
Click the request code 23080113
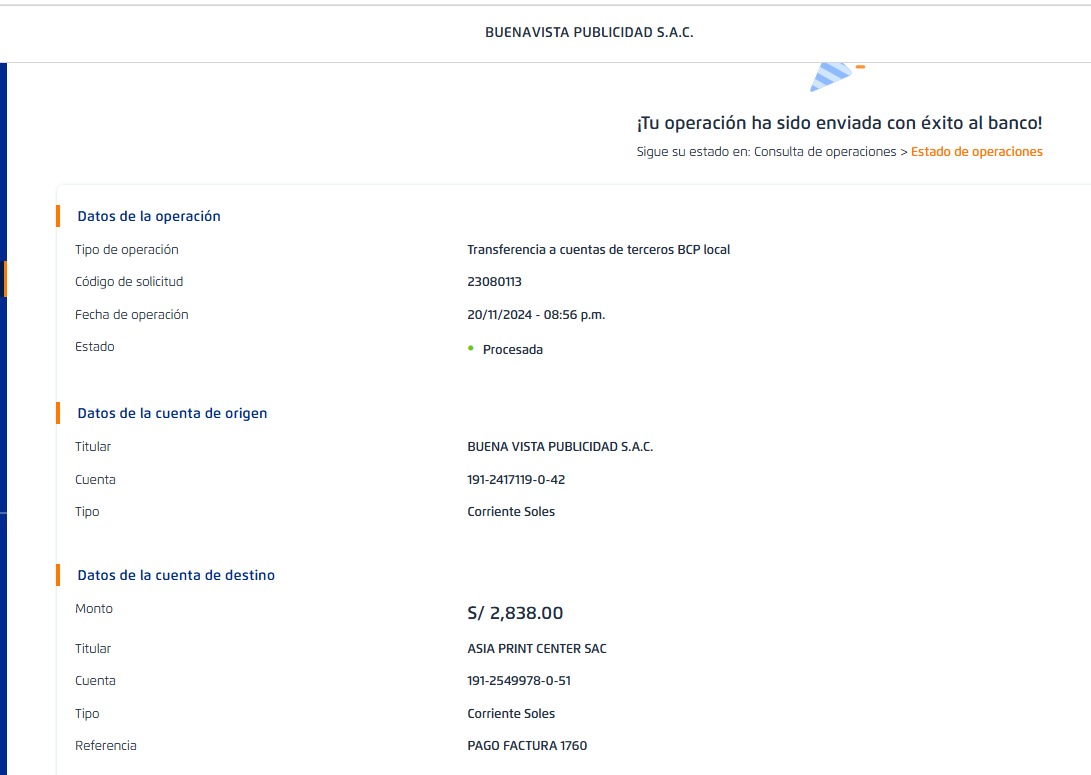coord(494,282)
